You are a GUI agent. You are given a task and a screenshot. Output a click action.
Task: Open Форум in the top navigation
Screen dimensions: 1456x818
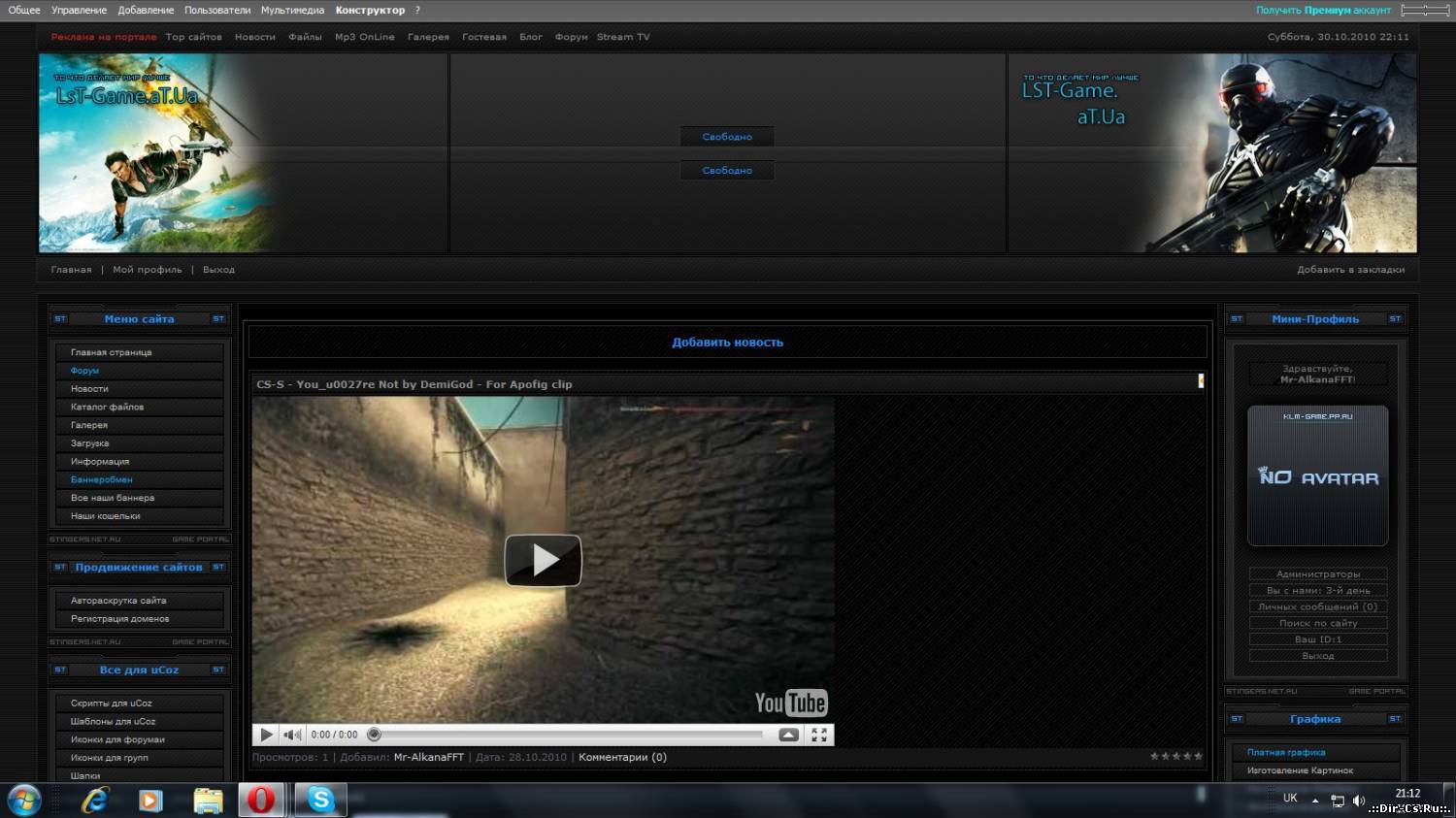coord(571,37)
